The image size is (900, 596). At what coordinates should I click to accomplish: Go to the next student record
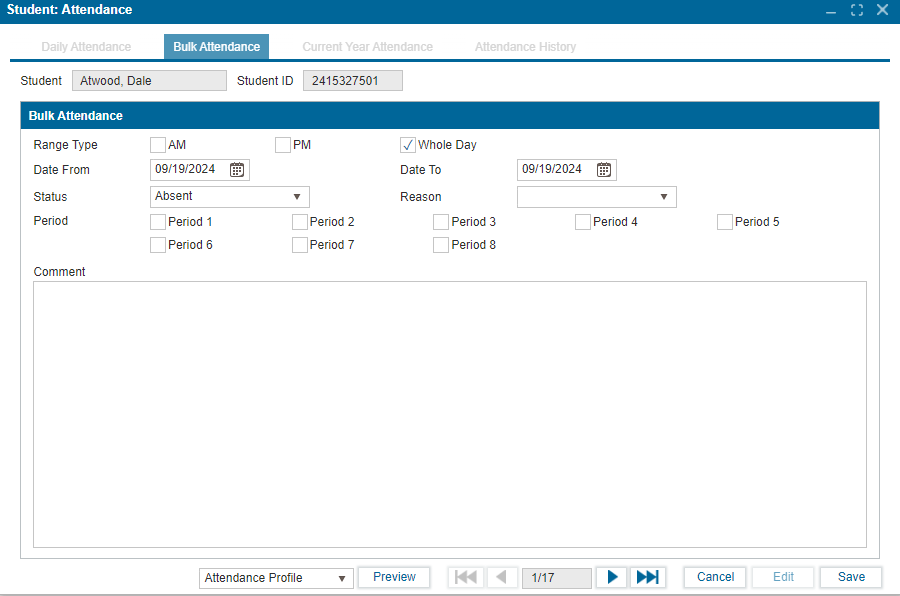[x=612, y=577]
